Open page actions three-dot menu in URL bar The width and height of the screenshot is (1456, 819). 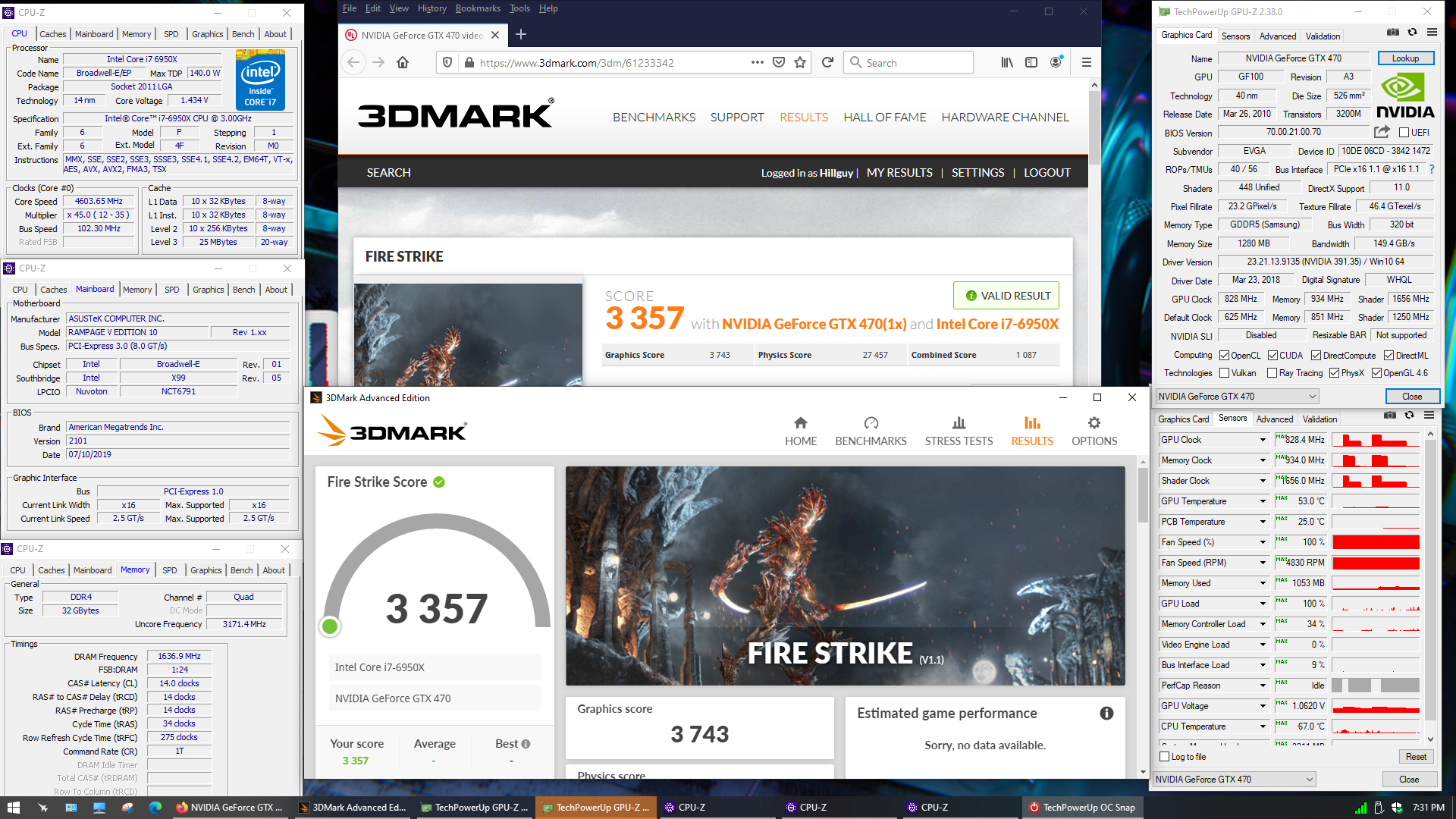(x=757, y=62)
